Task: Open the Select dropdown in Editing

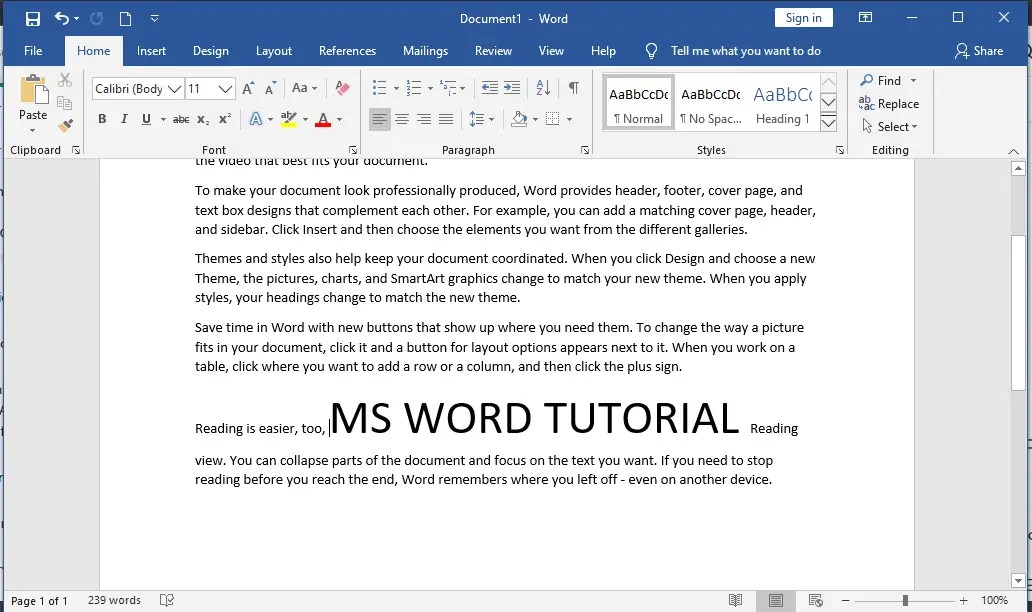Action: 890,126
